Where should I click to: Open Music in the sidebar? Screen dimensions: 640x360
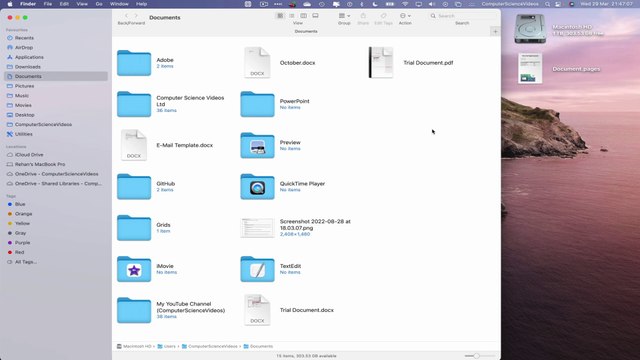coord(22,96)
